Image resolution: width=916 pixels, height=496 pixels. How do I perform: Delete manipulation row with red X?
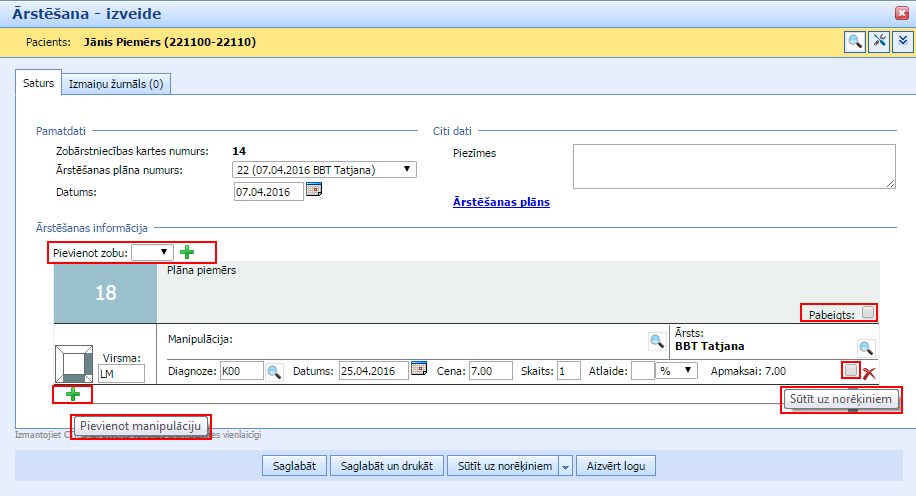point(869,373)
